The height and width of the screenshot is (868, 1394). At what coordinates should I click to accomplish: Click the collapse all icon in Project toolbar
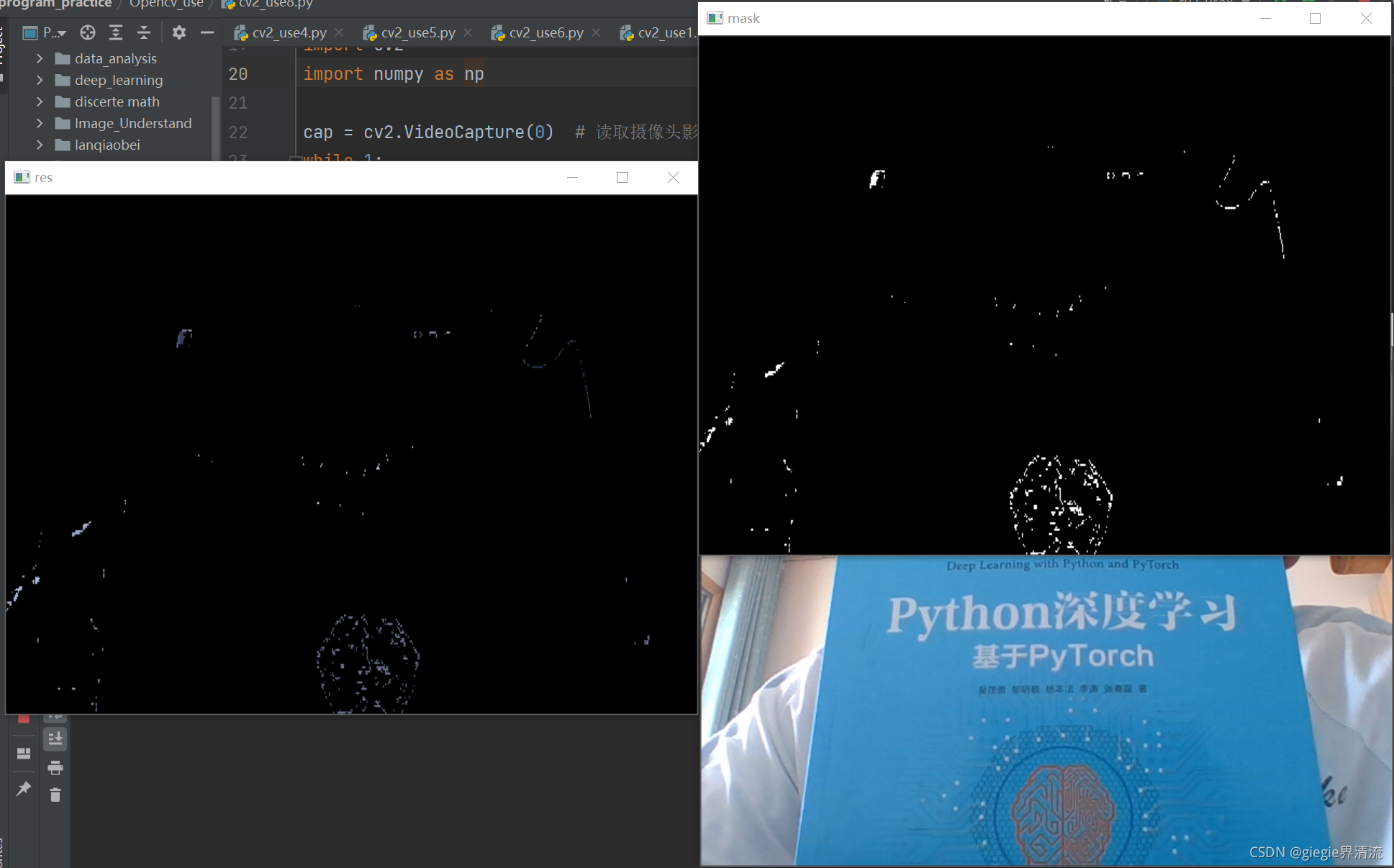144,32
